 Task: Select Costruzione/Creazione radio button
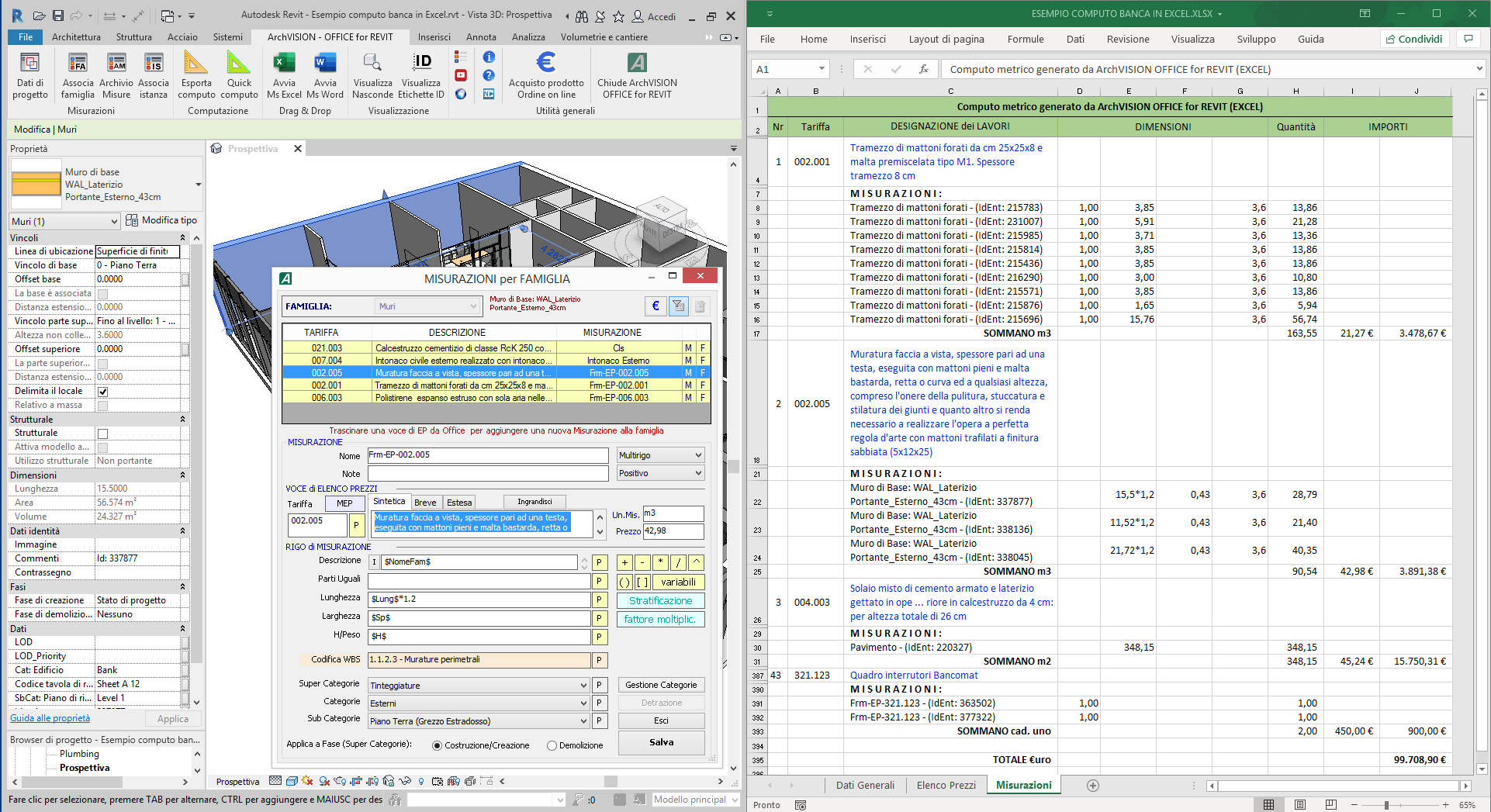(x=438, y=745)
